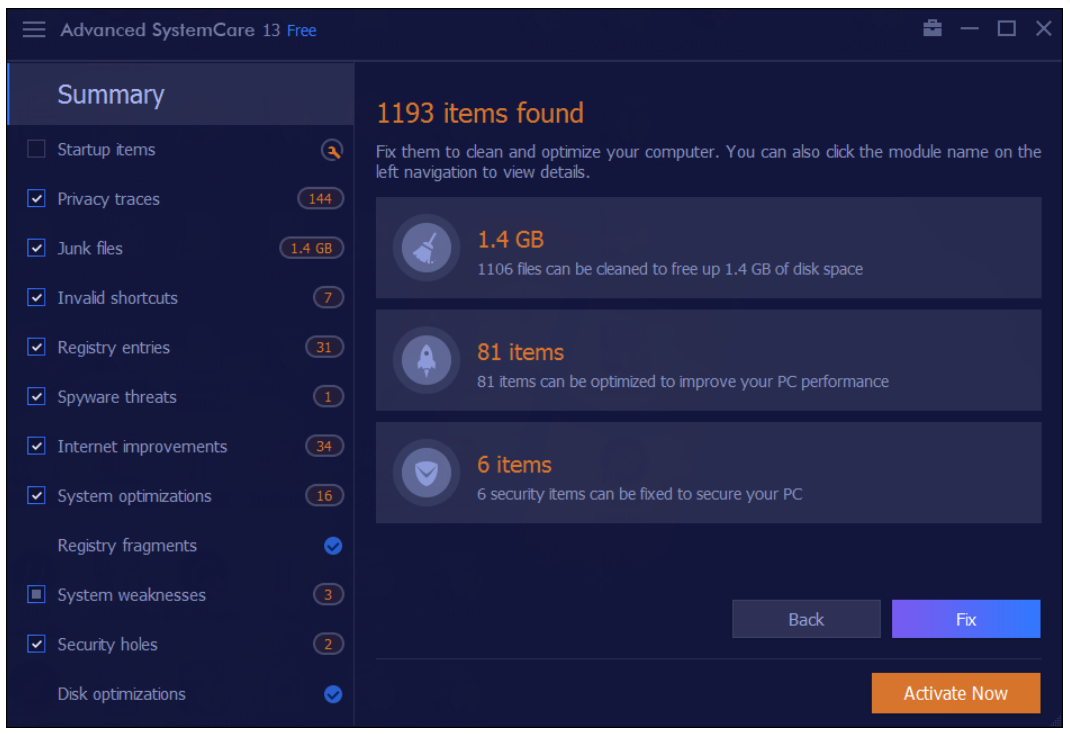Click the Startup items wrench search icon

332,150
